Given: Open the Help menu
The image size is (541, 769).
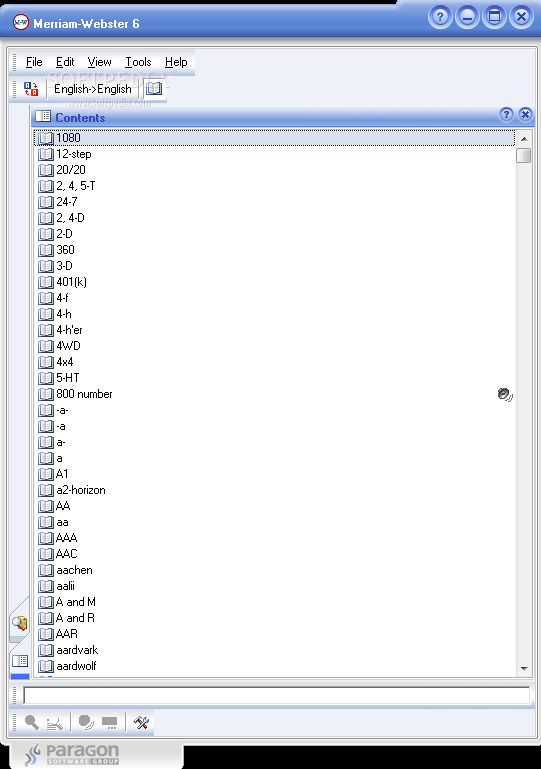Looking at the screenshot, I should 176,62.
